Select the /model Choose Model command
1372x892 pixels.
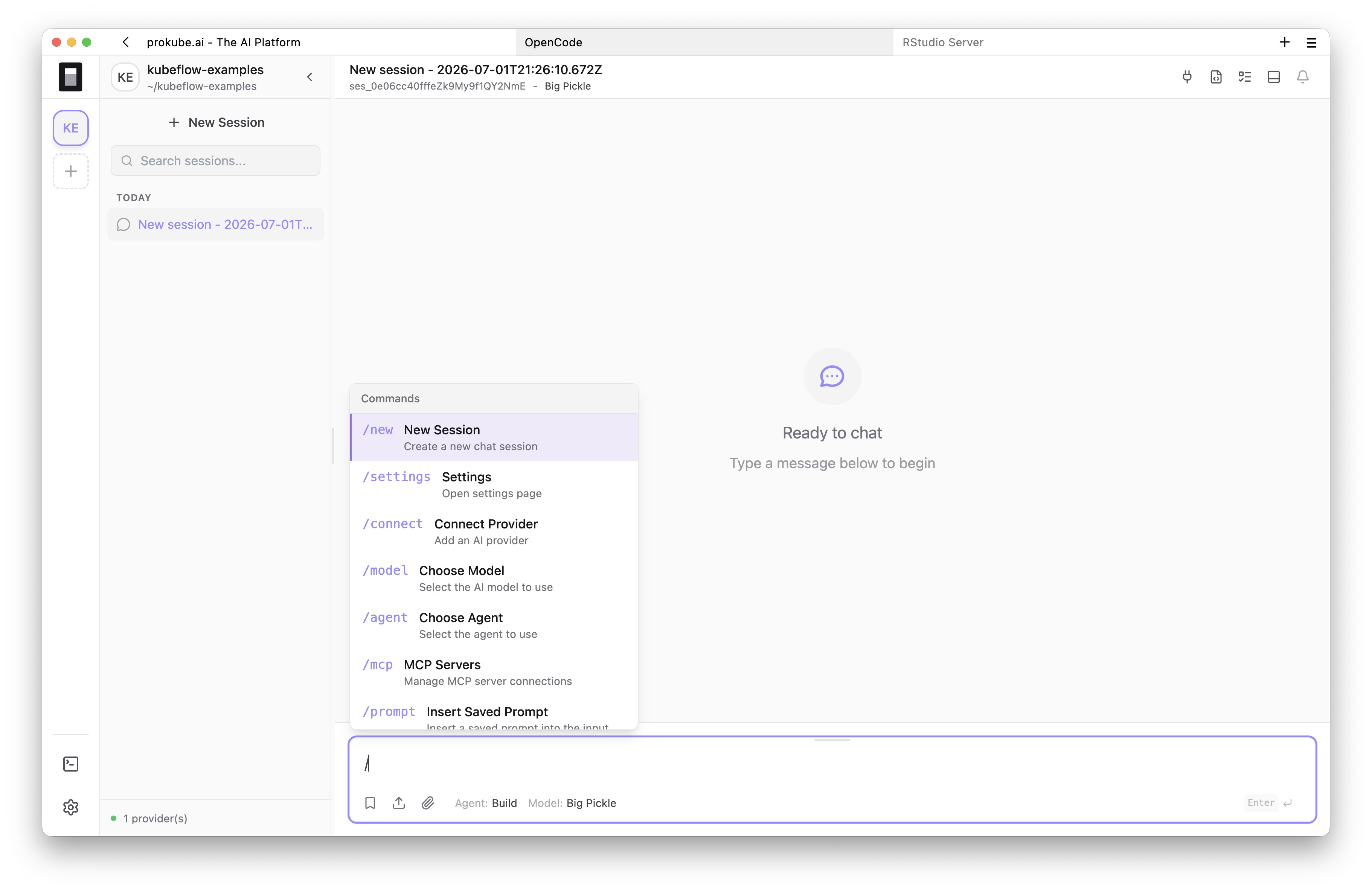coord(494,578)
